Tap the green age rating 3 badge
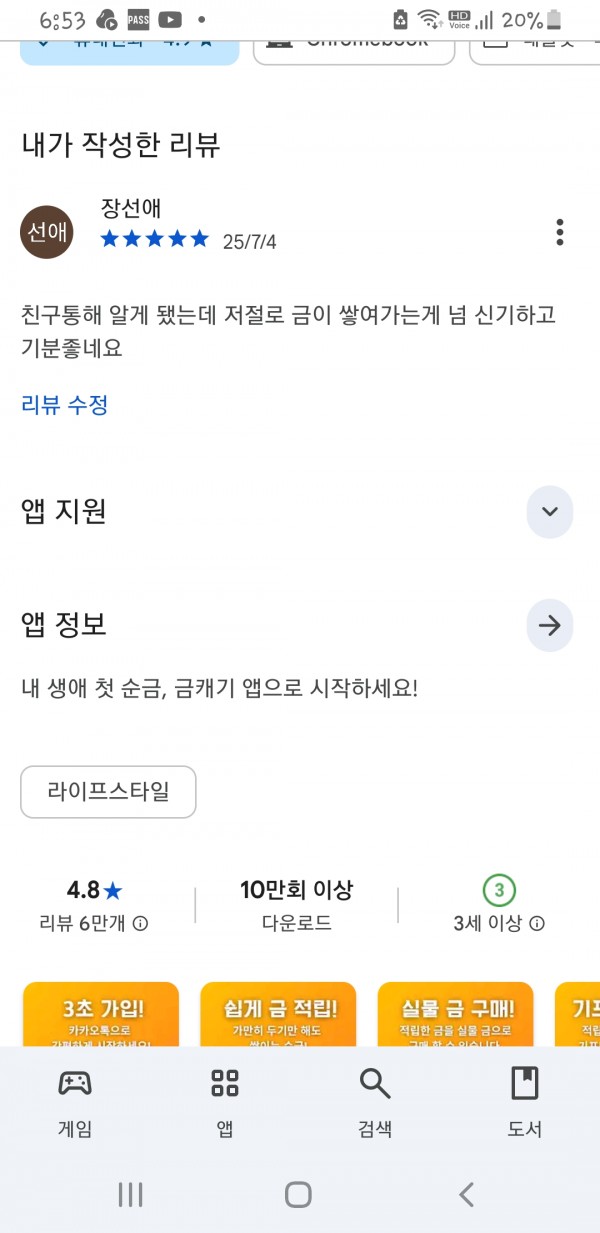This screenshot has height=1233, width=600. pyautogui.click(x=499, y=889)
